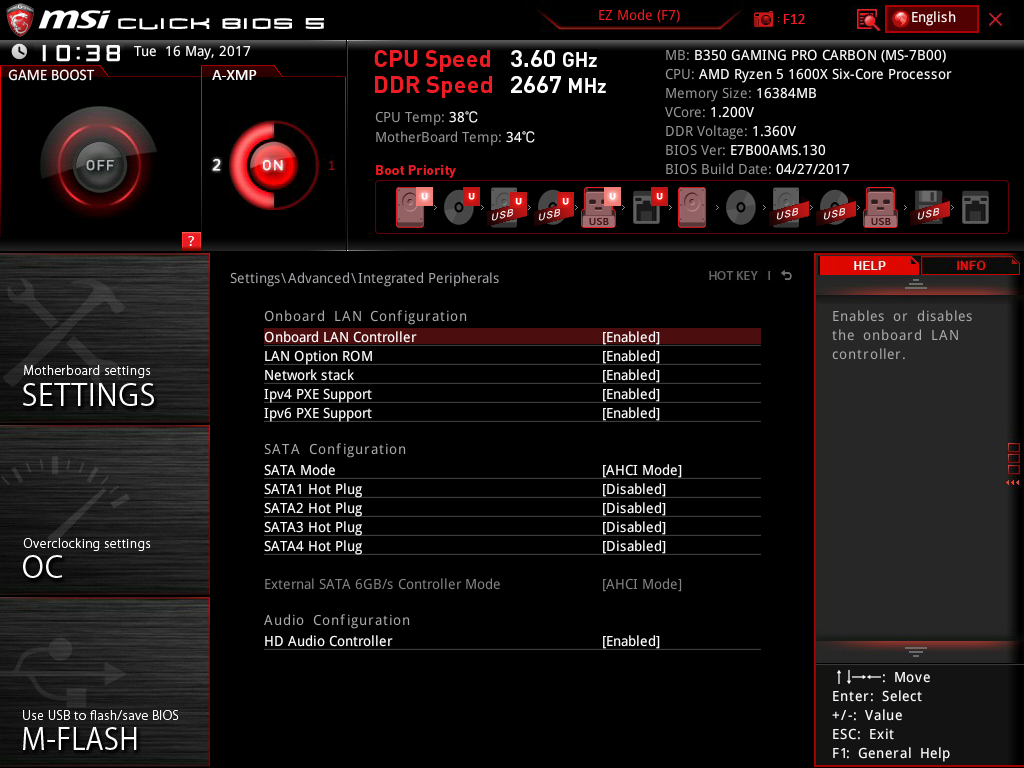This screenshot has width=1024, height=768.
Task: Click the red question mark help icon
Action: [191, 240]
